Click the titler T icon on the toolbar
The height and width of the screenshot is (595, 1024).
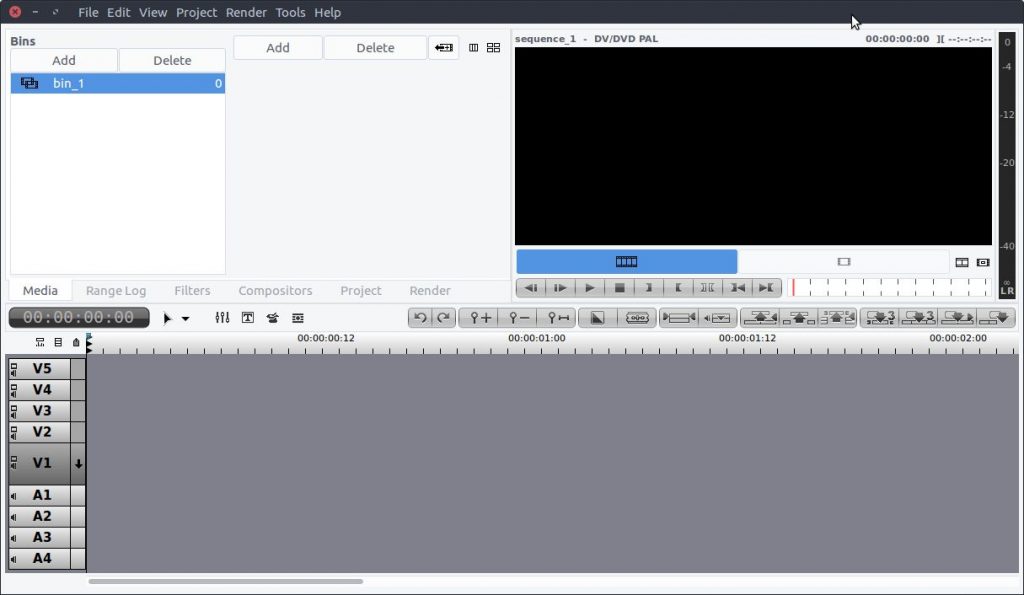click(x=247, y=317)
